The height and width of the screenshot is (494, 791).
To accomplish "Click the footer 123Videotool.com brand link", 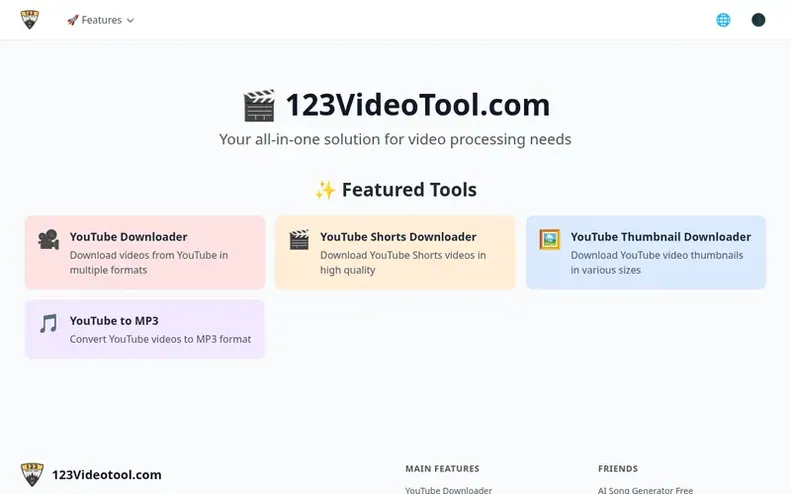I will (x=106, y=475).
